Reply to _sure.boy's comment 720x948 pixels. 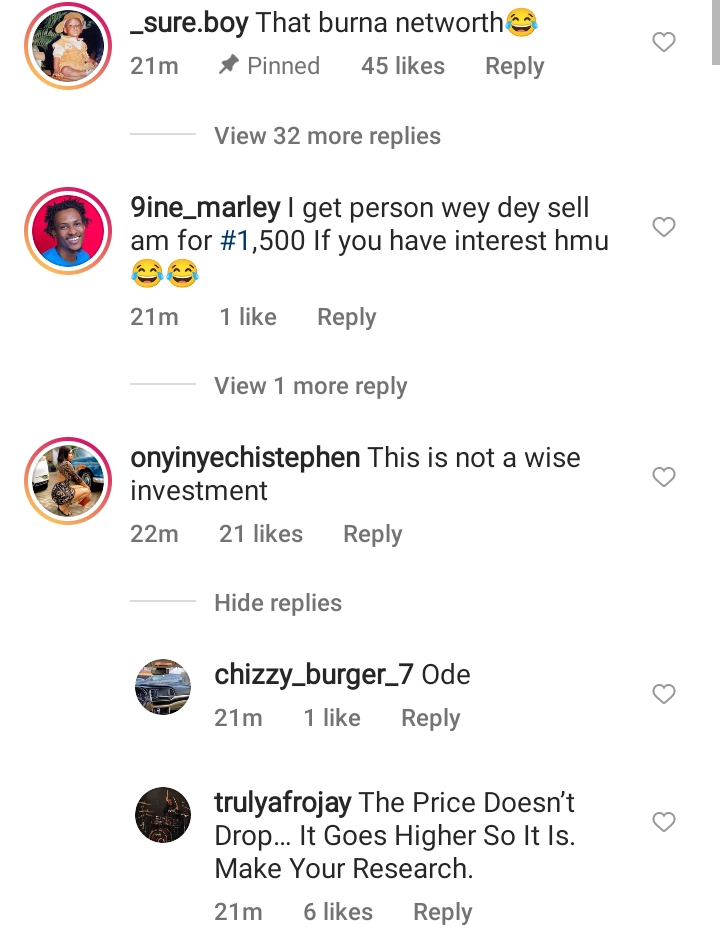[x=514, y=66]
